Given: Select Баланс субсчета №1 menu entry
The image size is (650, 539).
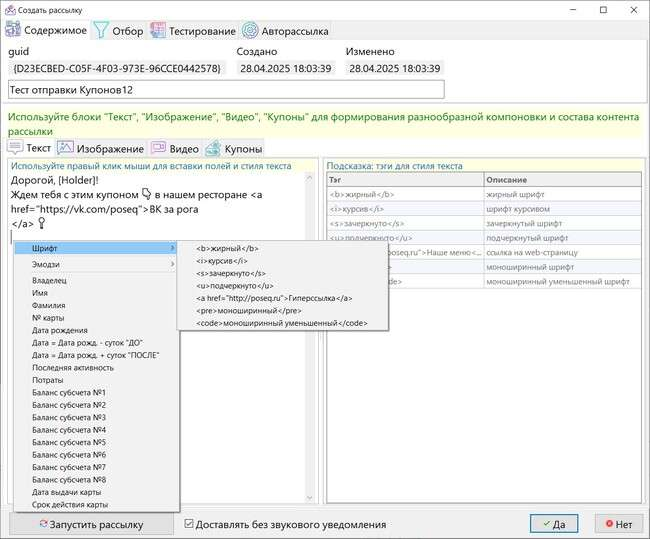Looking at the screenshot, I should click(x=69, y=392).
